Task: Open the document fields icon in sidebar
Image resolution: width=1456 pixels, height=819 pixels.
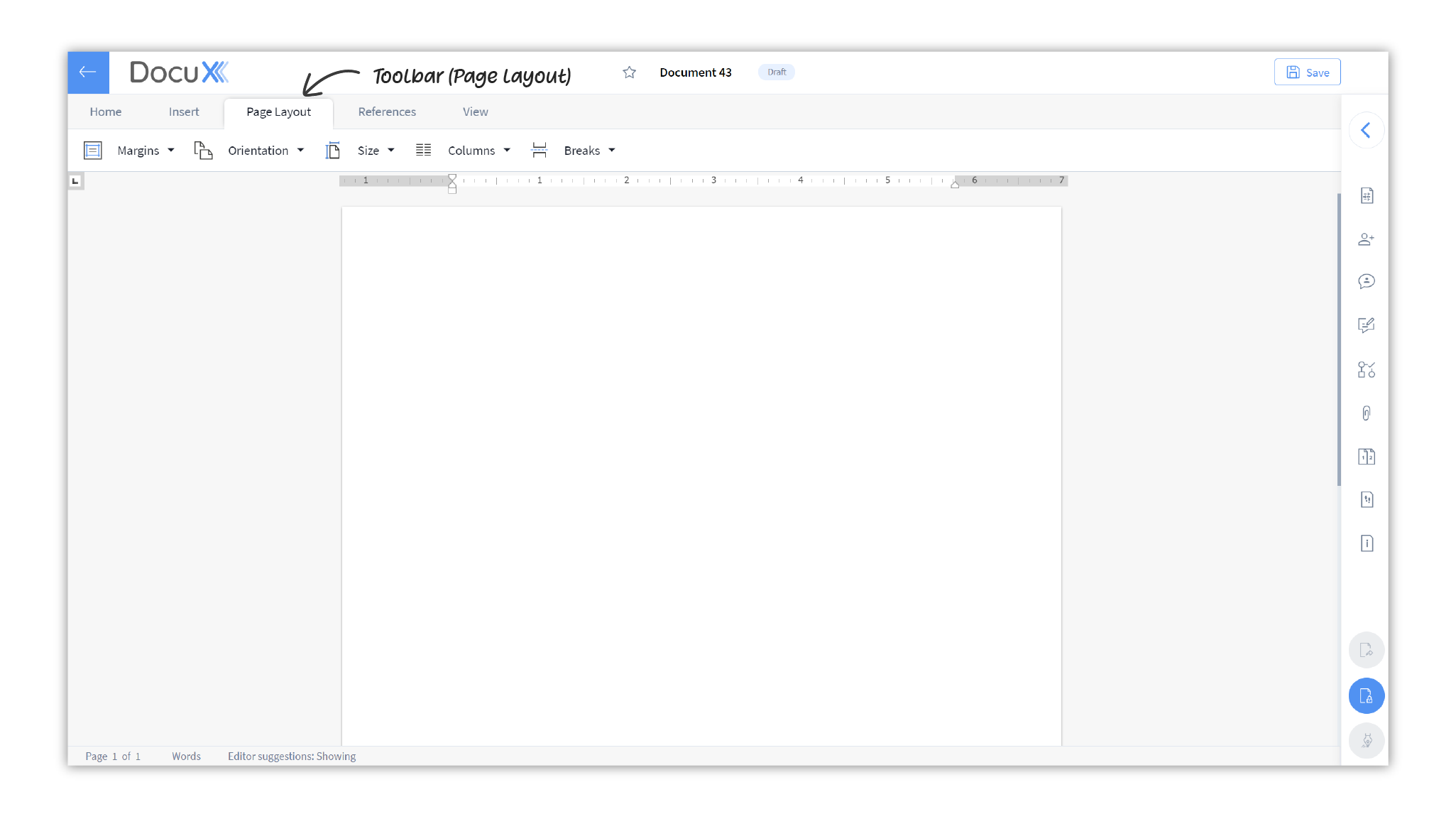Action: (x=1367, y=196)
